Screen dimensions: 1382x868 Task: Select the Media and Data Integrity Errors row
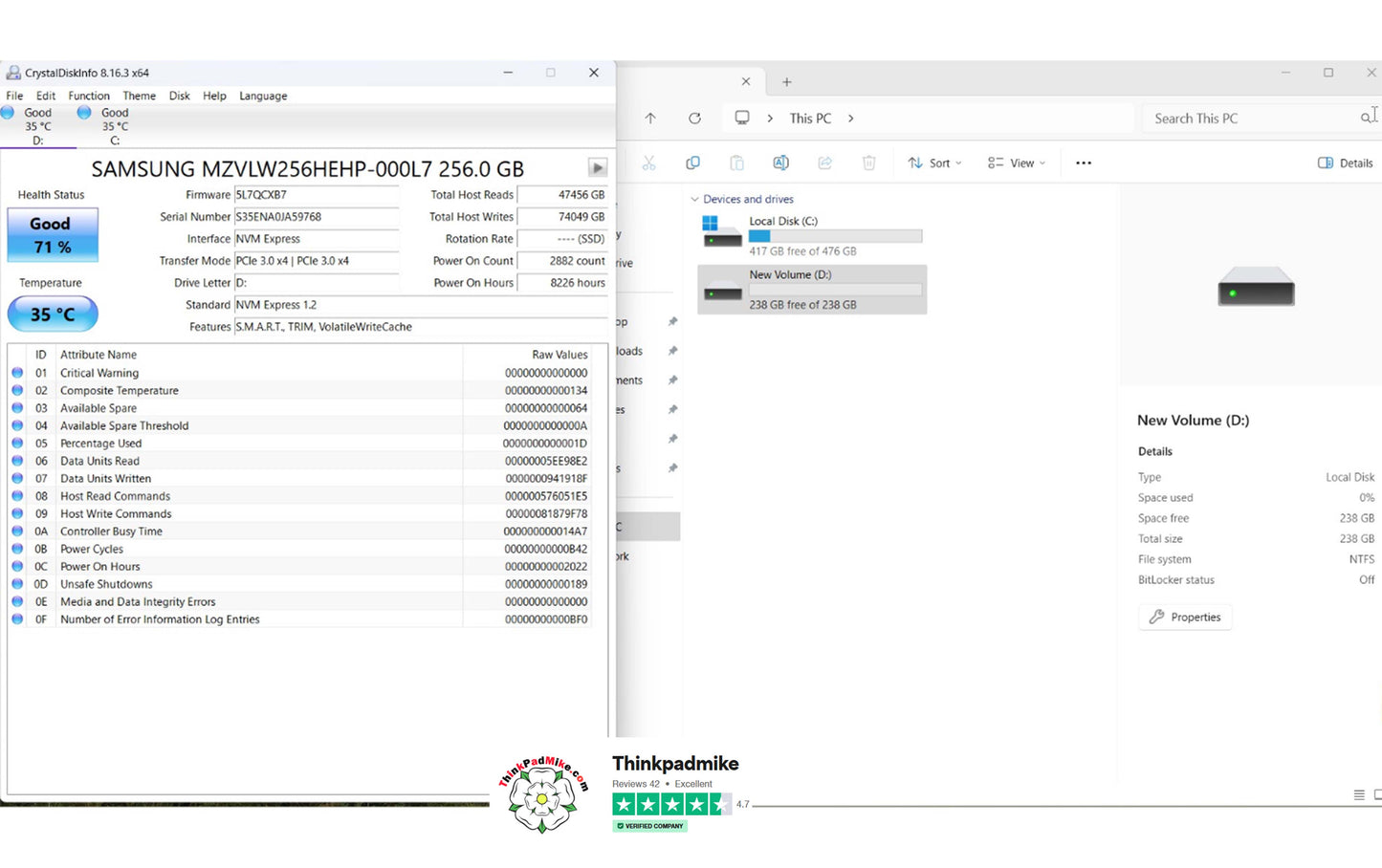click(299, 602)
